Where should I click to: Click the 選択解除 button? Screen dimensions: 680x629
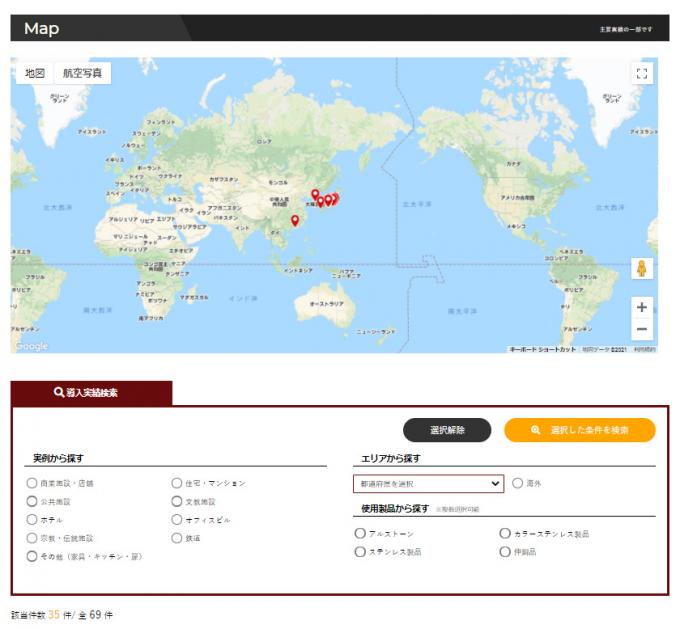pos(447,430)
